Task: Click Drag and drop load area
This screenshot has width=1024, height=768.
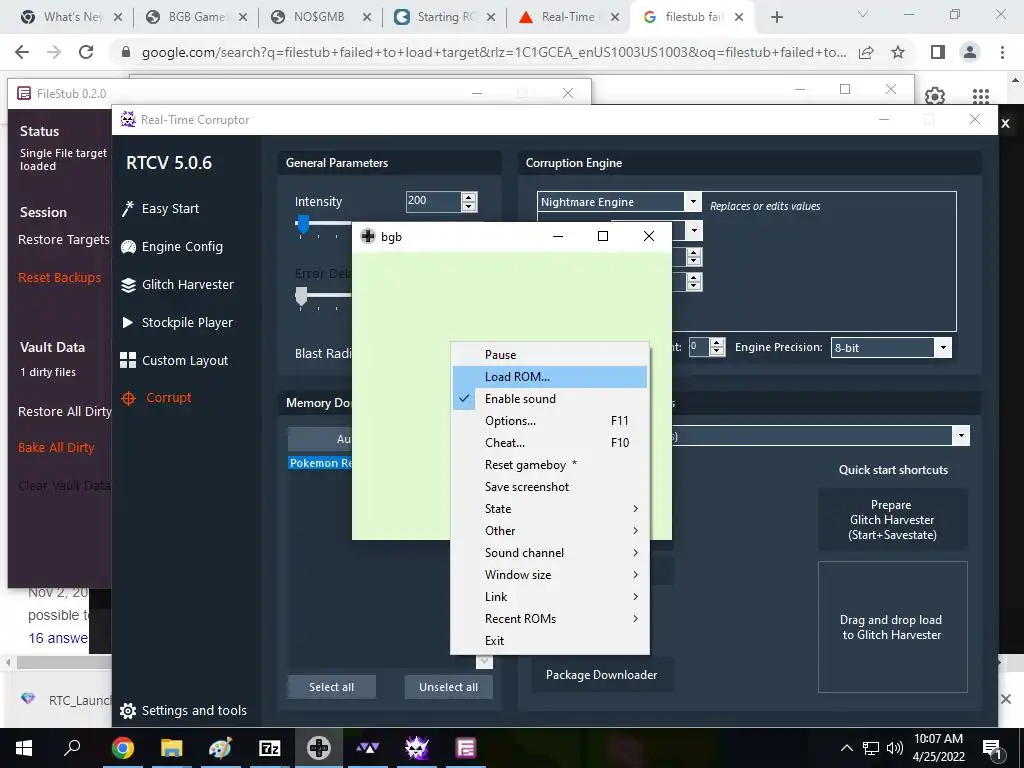Action: click(x=892, y=627)
